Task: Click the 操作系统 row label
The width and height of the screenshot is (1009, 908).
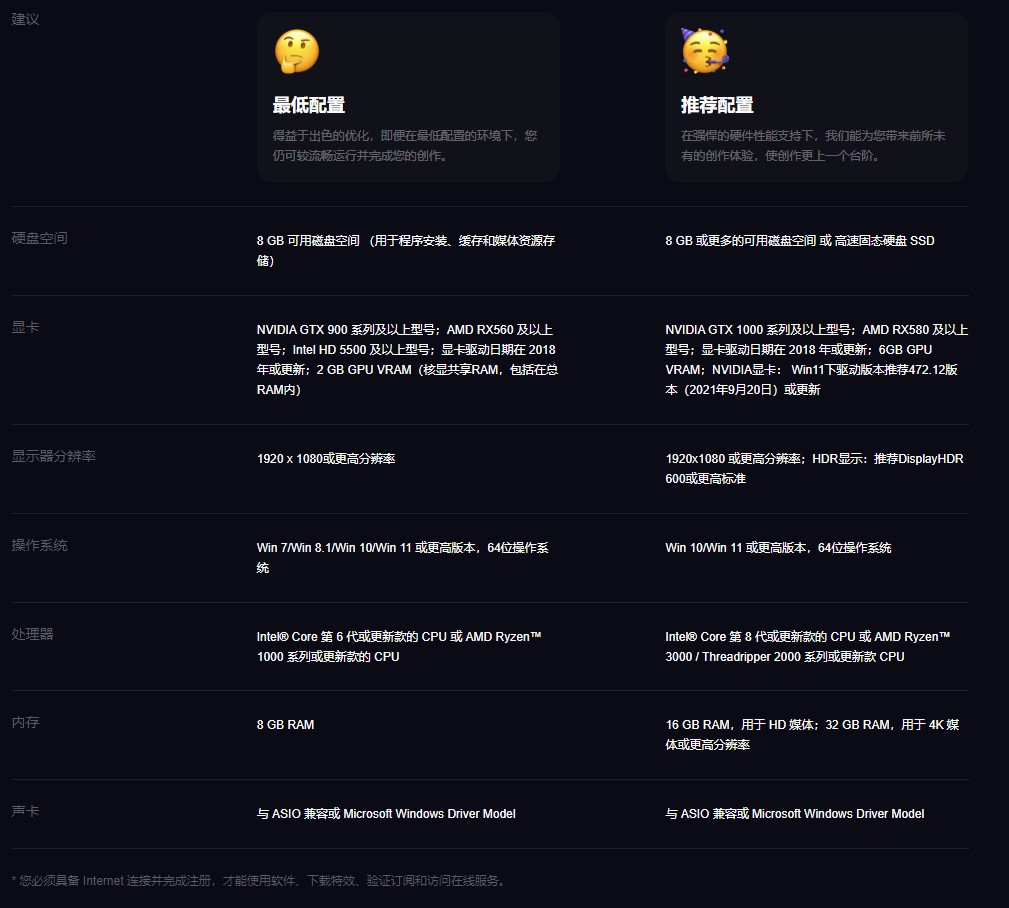Action: pos(39,545)
